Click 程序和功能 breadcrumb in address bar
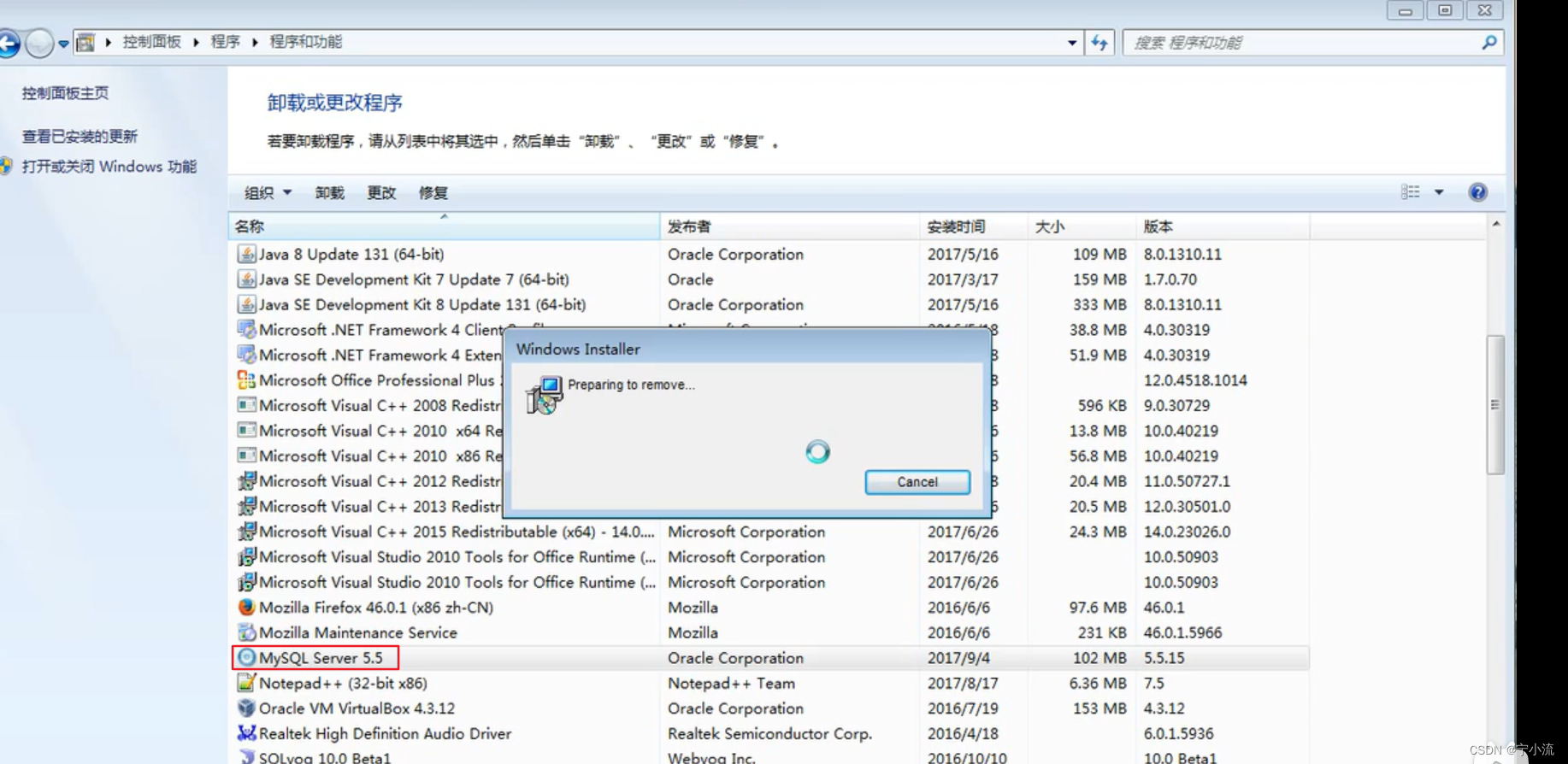This screenshot has width=1568, height=764. coord(305,42)
